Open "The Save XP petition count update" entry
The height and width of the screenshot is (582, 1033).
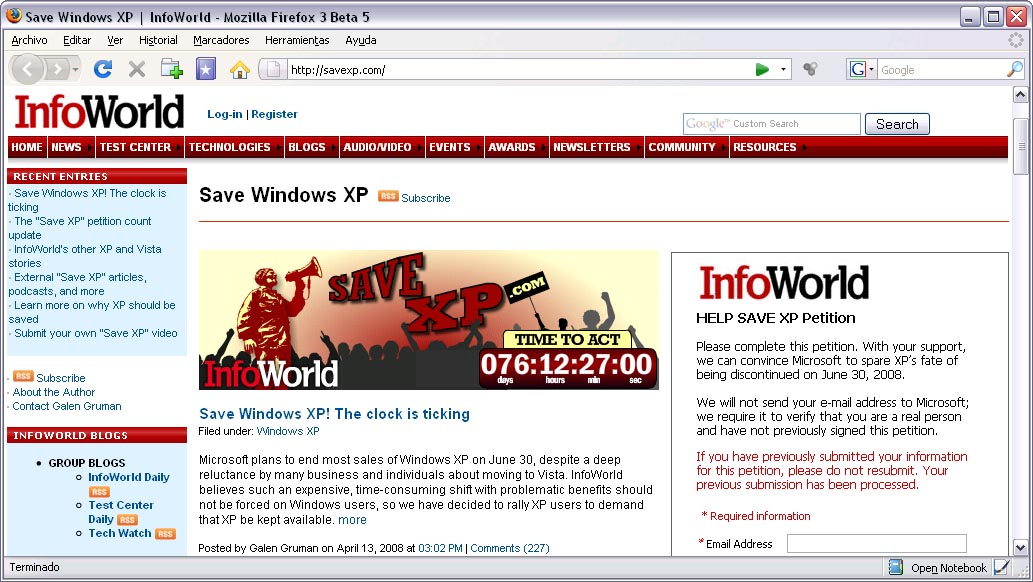(80, 228)
